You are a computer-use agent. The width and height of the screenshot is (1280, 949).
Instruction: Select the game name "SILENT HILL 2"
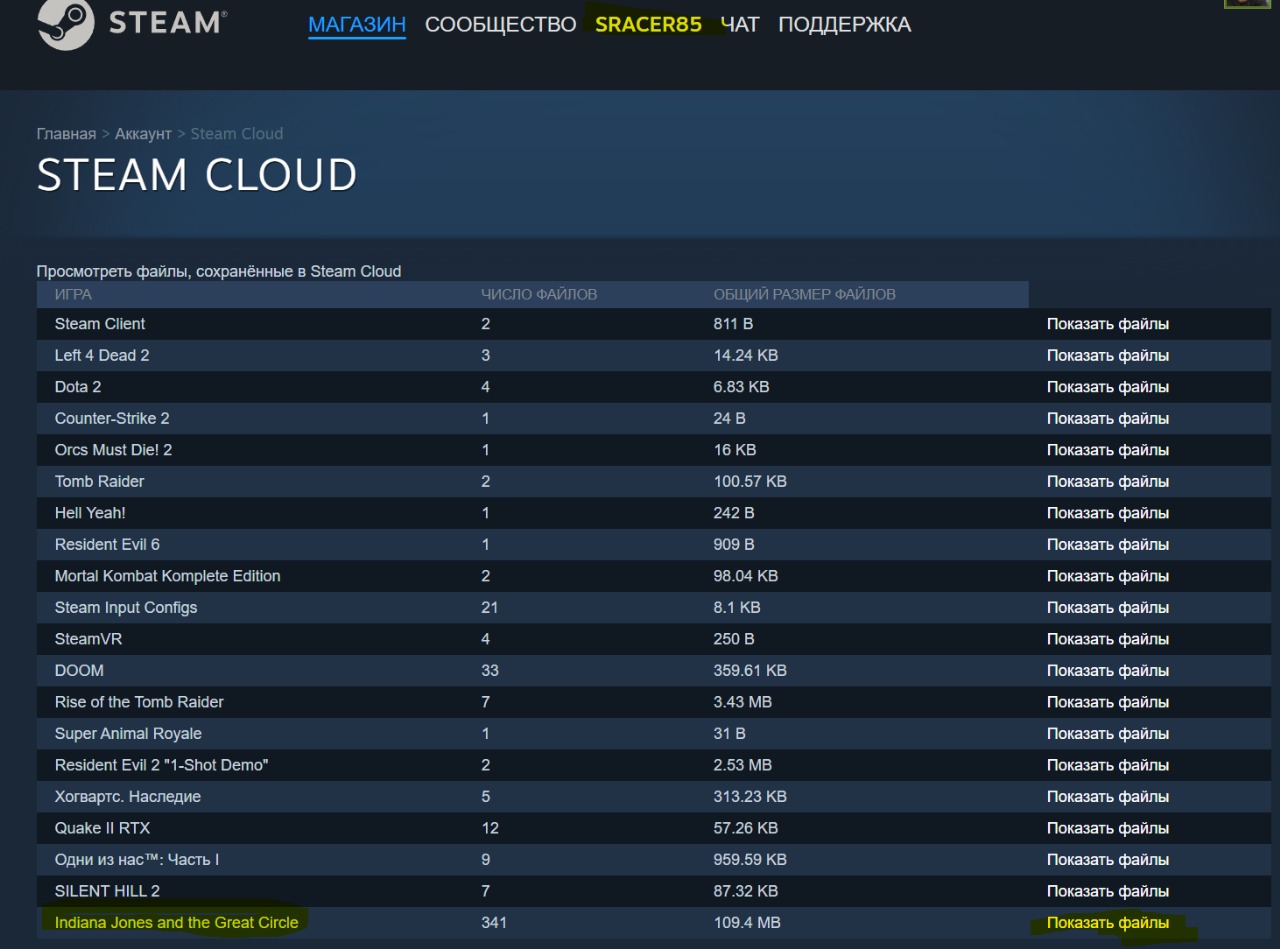(x=107, y=891)
